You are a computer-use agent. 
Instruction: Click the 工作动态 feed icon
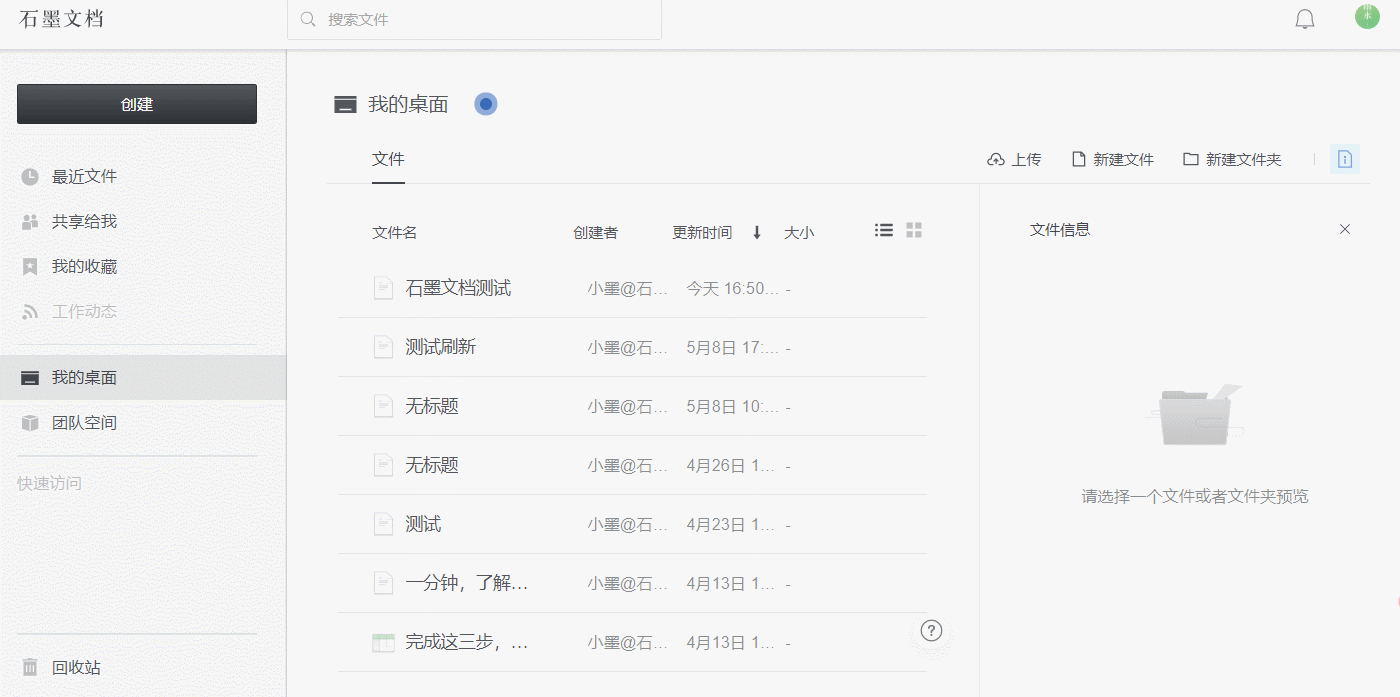click(30, 312)
